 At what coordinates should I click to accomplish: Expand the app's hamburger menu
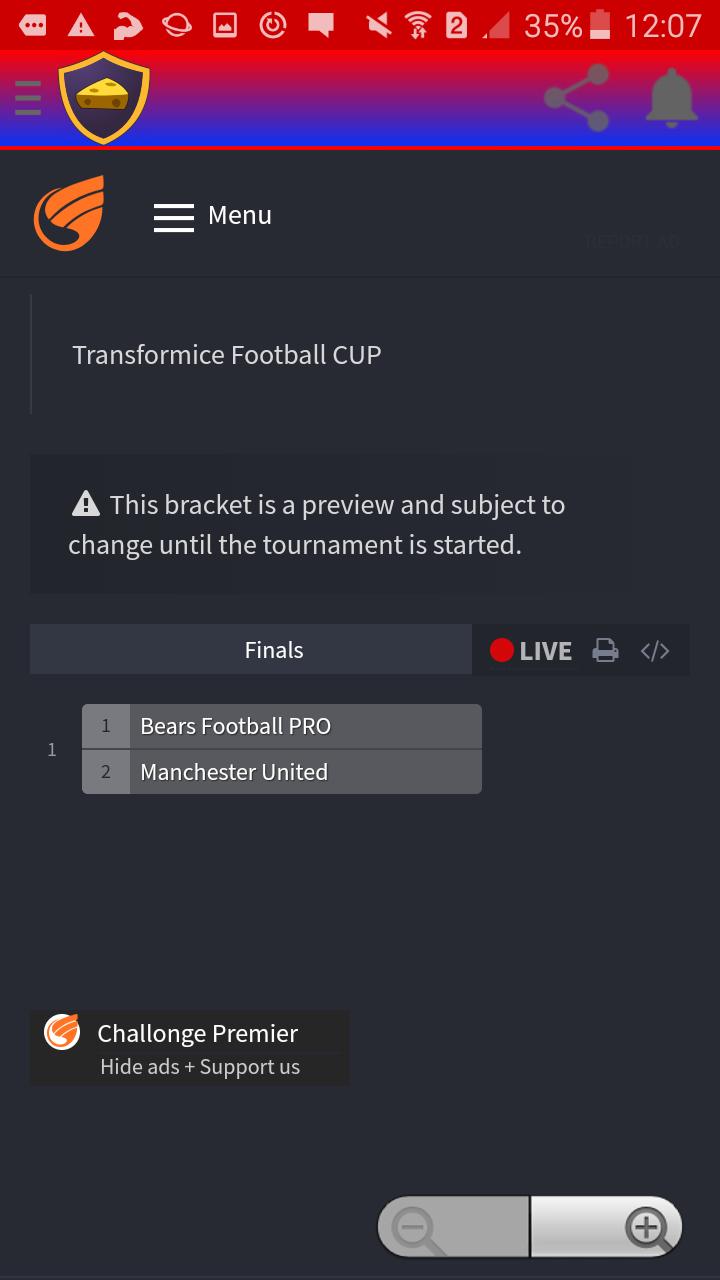(27, 97)
